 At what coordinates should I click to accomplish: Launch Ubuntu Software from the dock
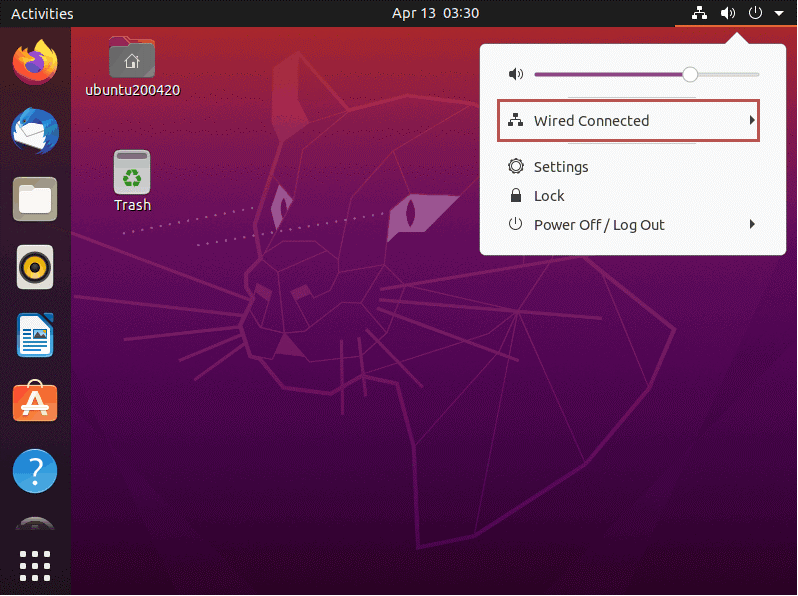pos(35,402)
